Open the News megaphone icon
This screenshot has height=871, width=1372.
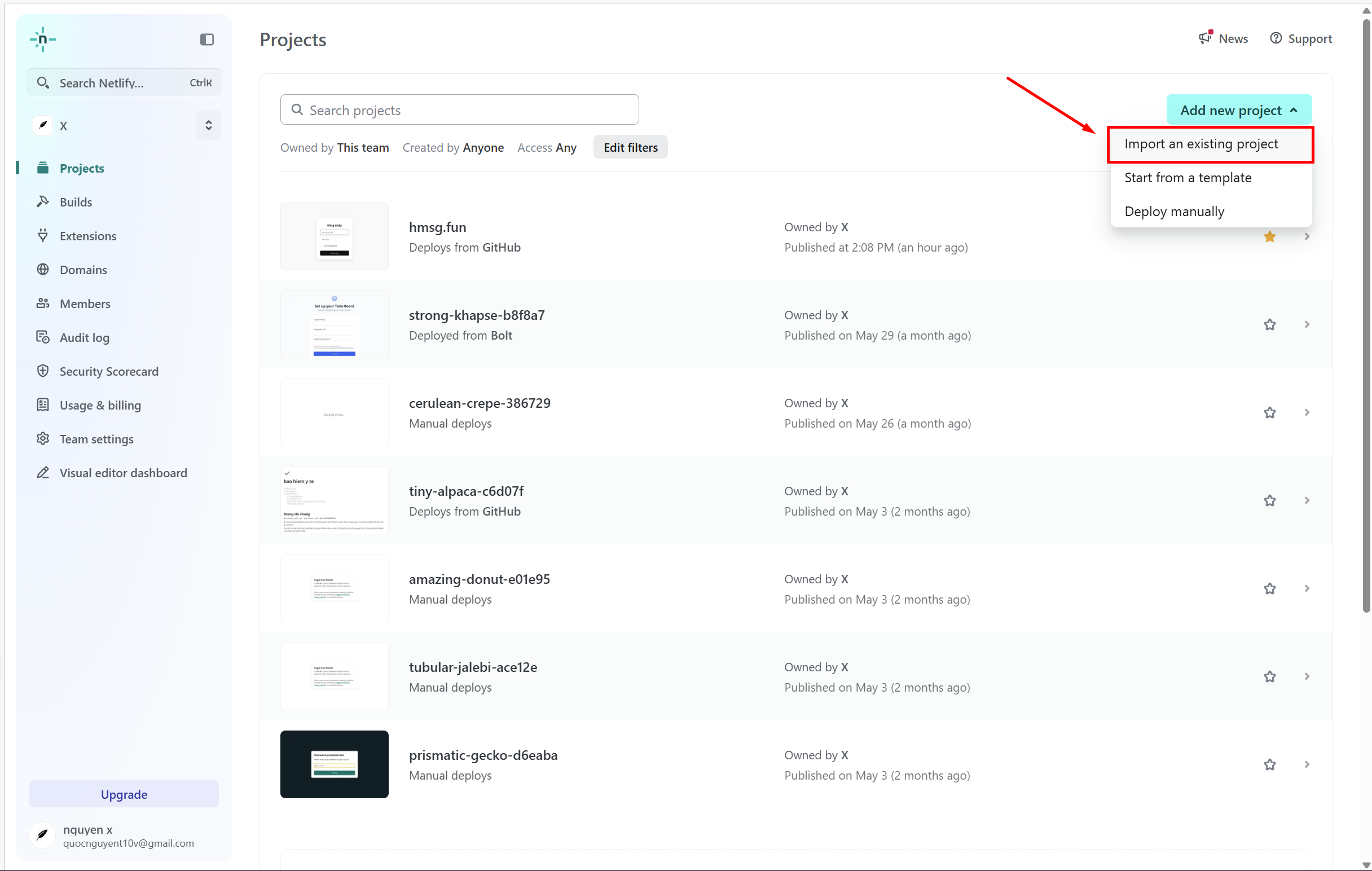pos(1205,38)
